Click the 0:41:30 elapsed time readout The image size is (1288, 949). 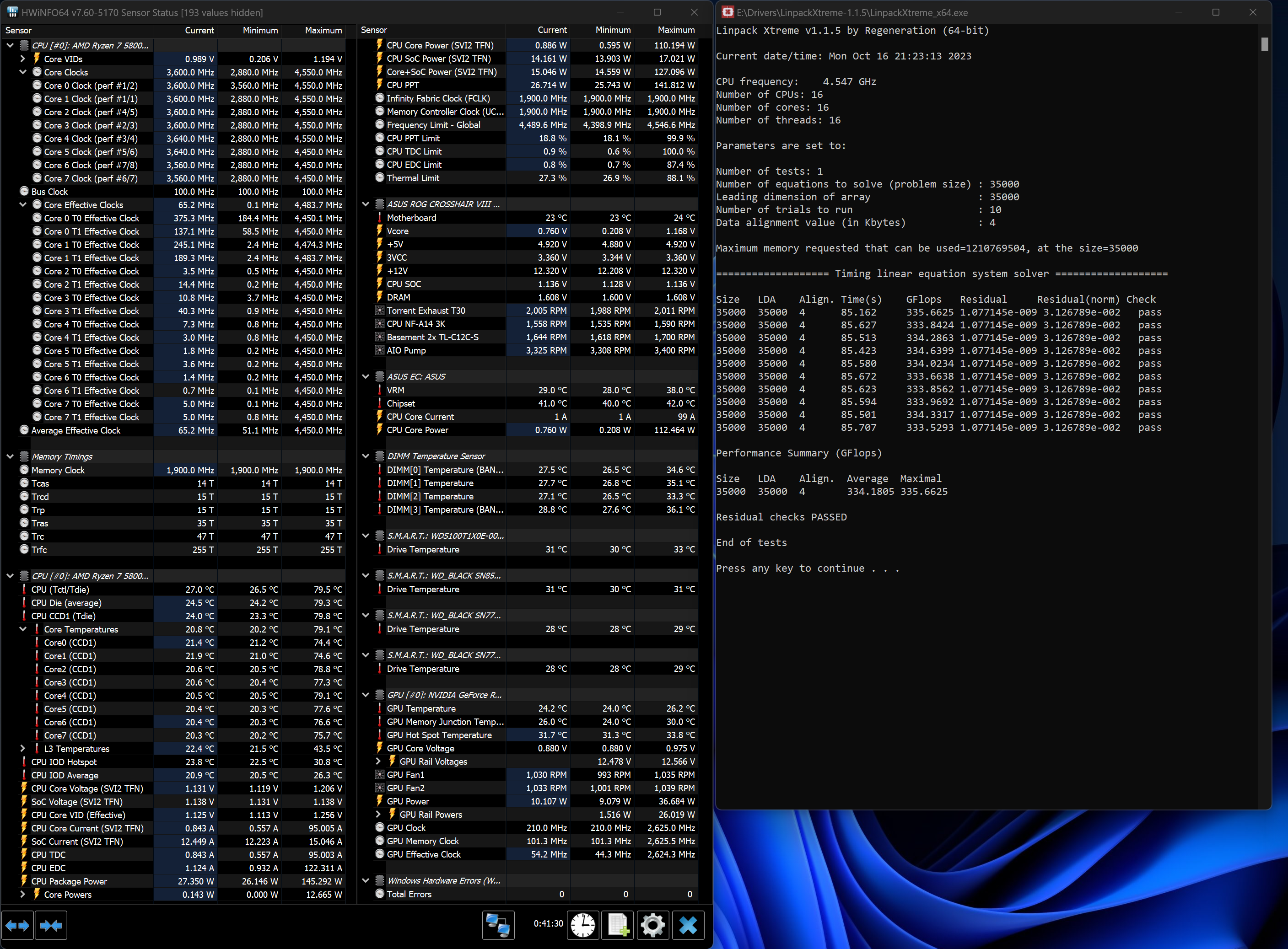coord(548,923)
